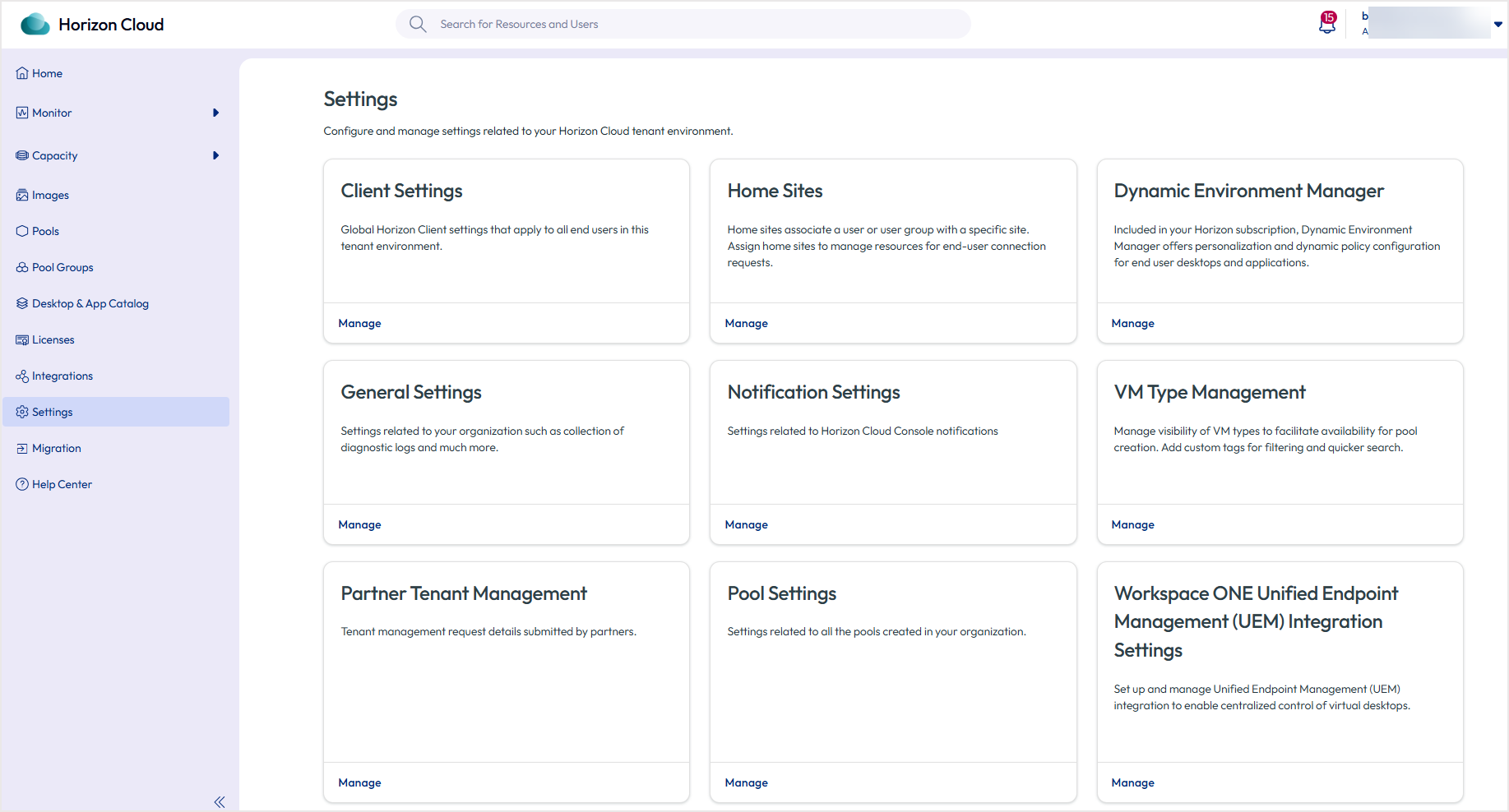The image size is (1509, 812).
Task: Open the user account dropdown arrow
Action: click(1498, 24)
